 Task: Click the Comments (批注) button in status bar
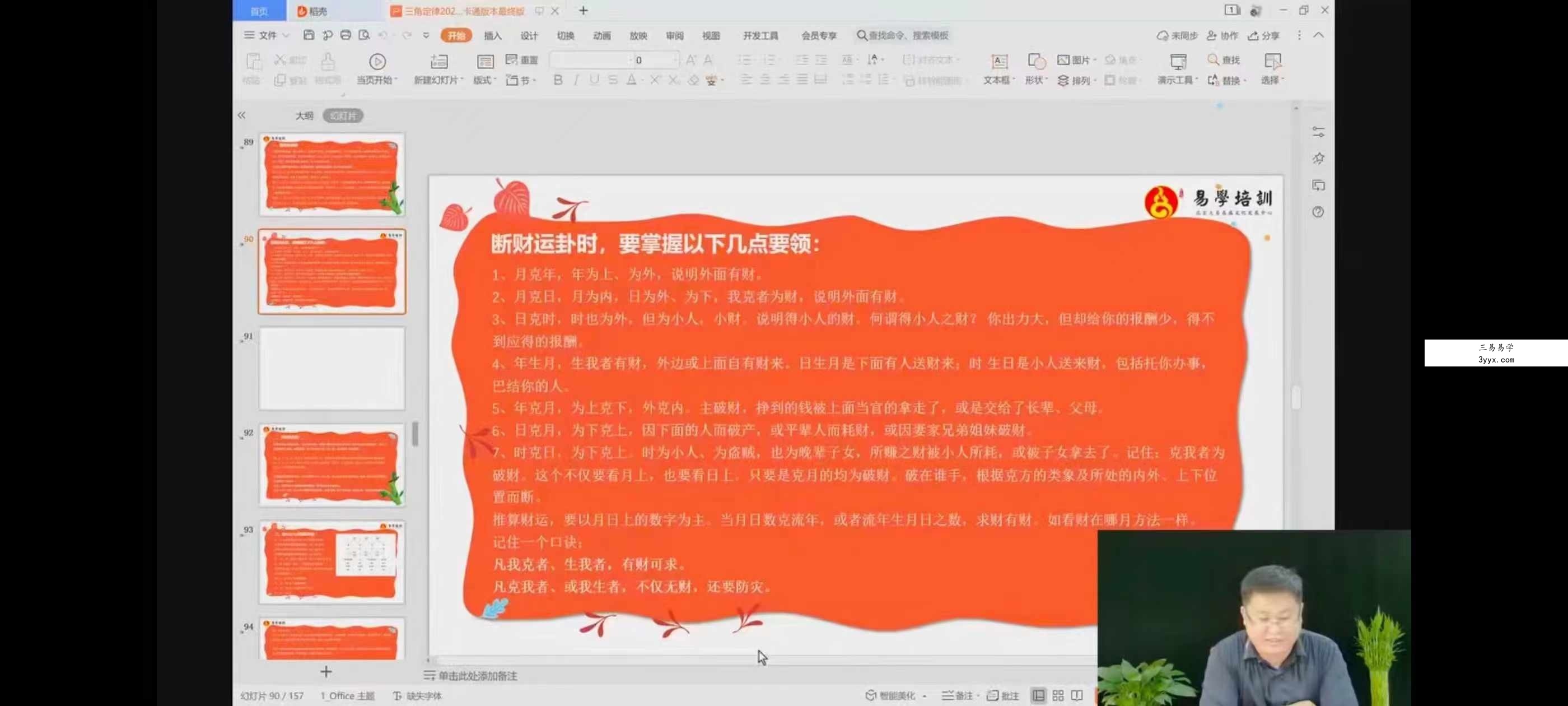(1003, 696)
